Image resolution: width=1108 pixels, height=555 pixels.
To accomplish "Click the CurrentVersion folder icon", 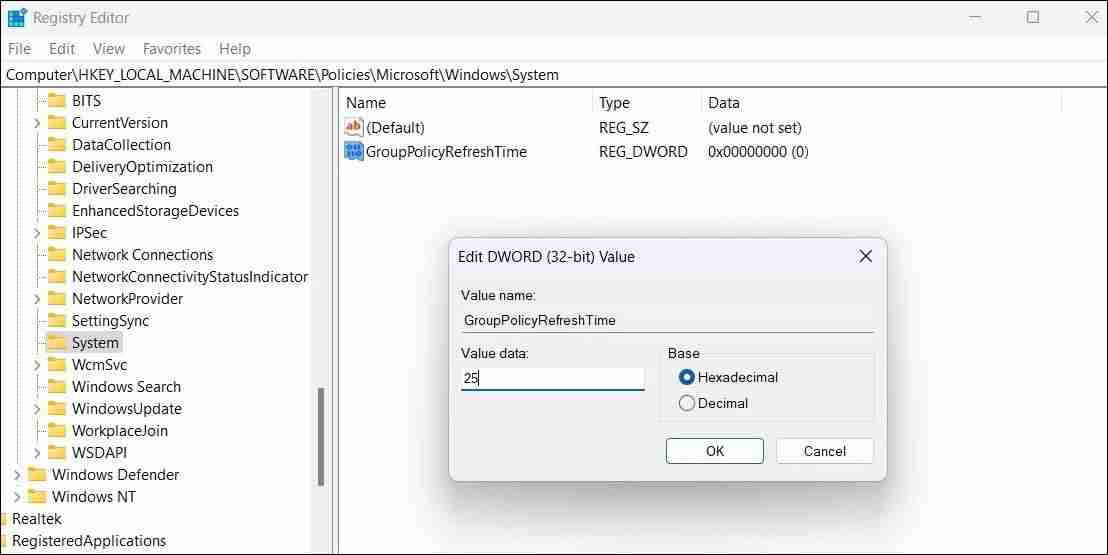I will 57,122.
